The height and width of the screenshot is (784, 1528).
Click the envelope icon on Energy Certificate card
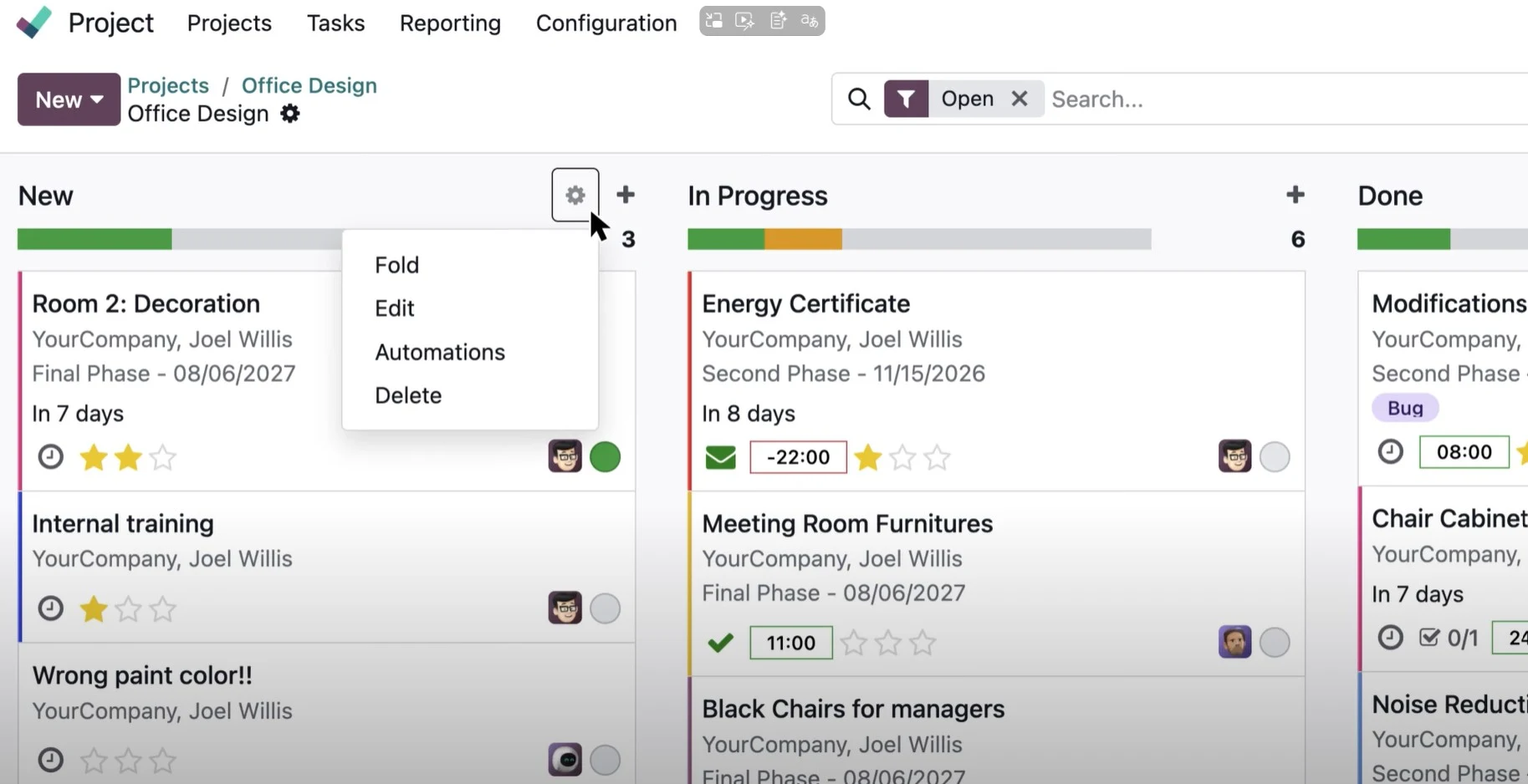(x=720, y=457)
